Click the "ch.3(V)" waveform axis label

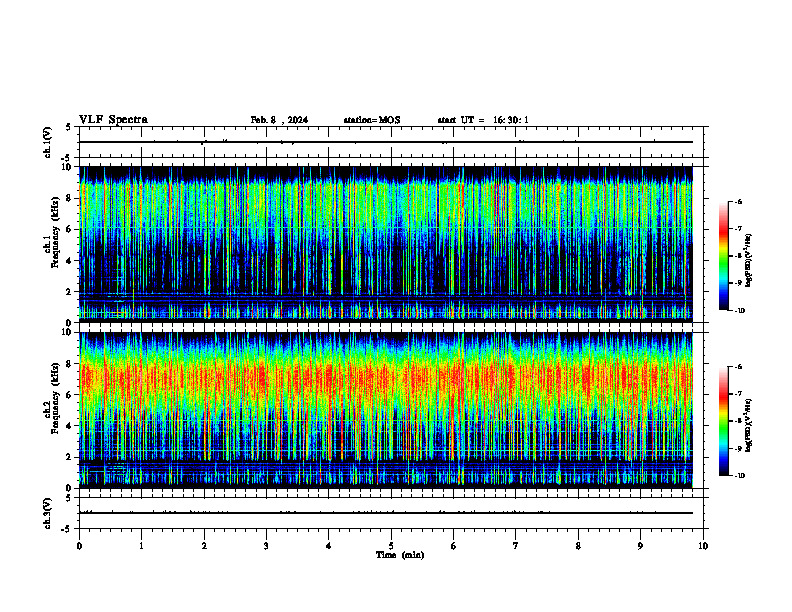[x=48, y=513]
